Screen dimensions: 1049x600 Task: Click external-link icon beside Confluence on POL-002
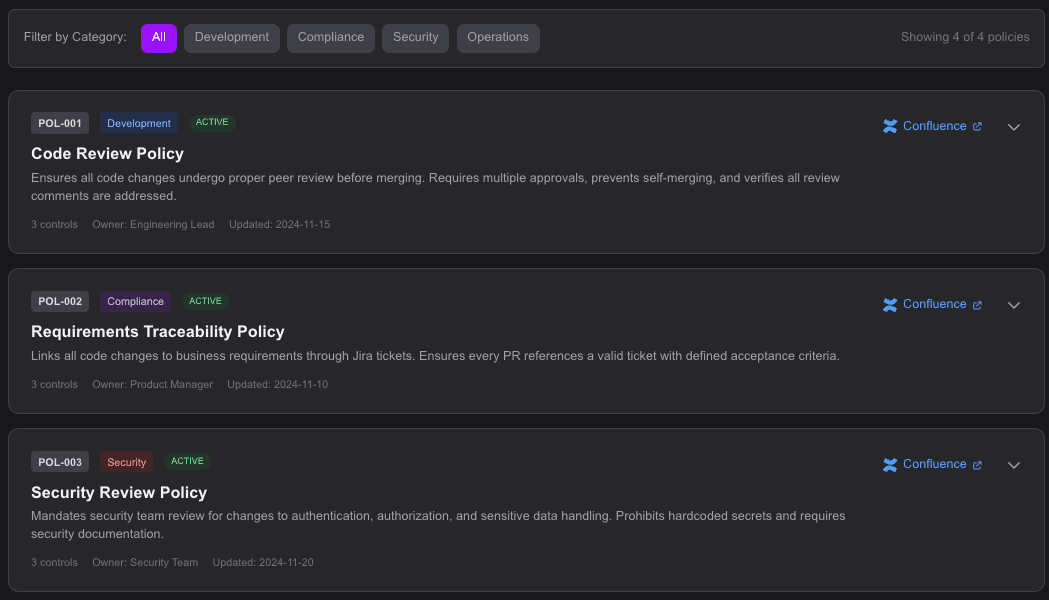(x=977, y=305)
